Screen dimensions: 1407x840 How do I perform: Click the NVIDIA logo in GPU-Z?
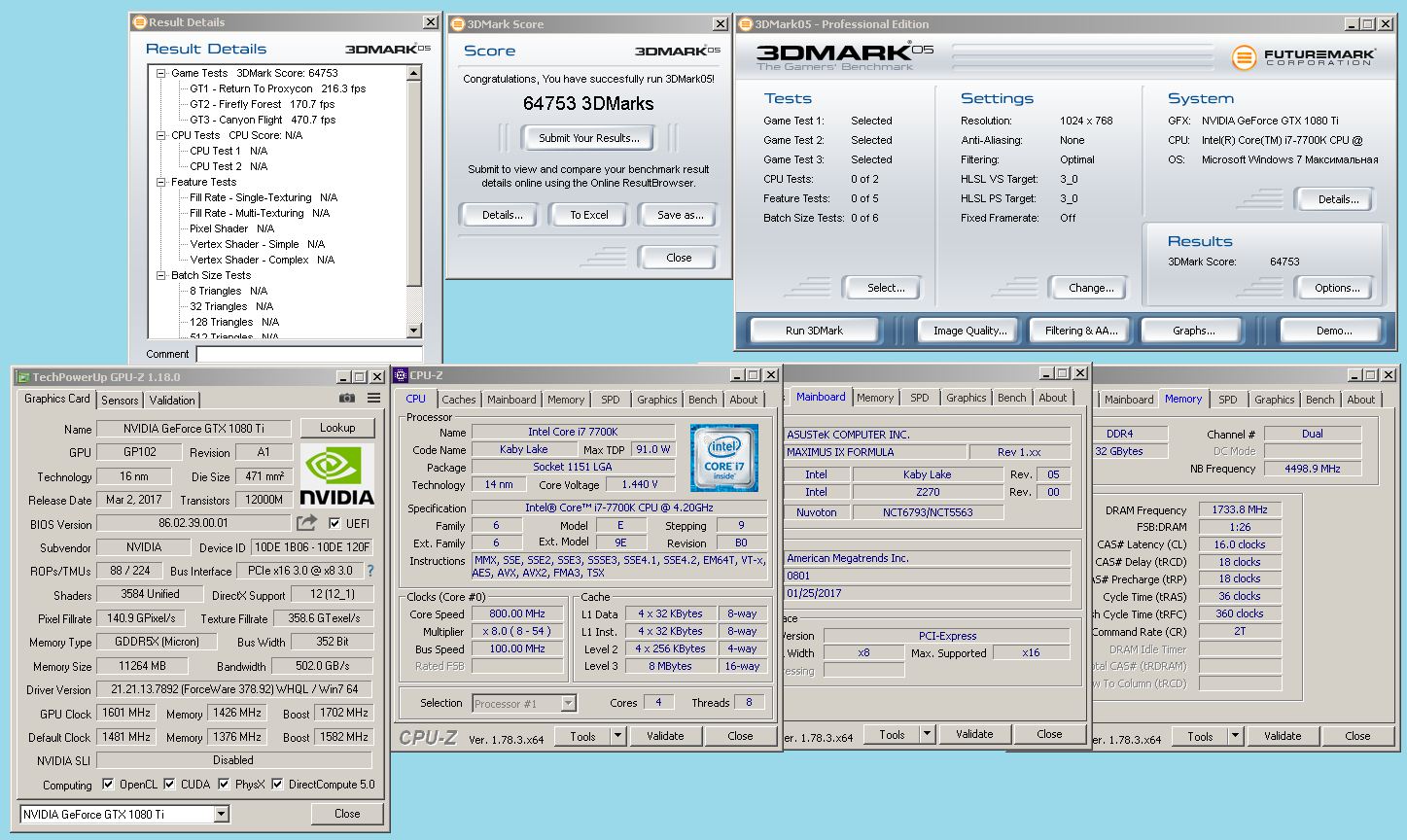click(337, 475)
